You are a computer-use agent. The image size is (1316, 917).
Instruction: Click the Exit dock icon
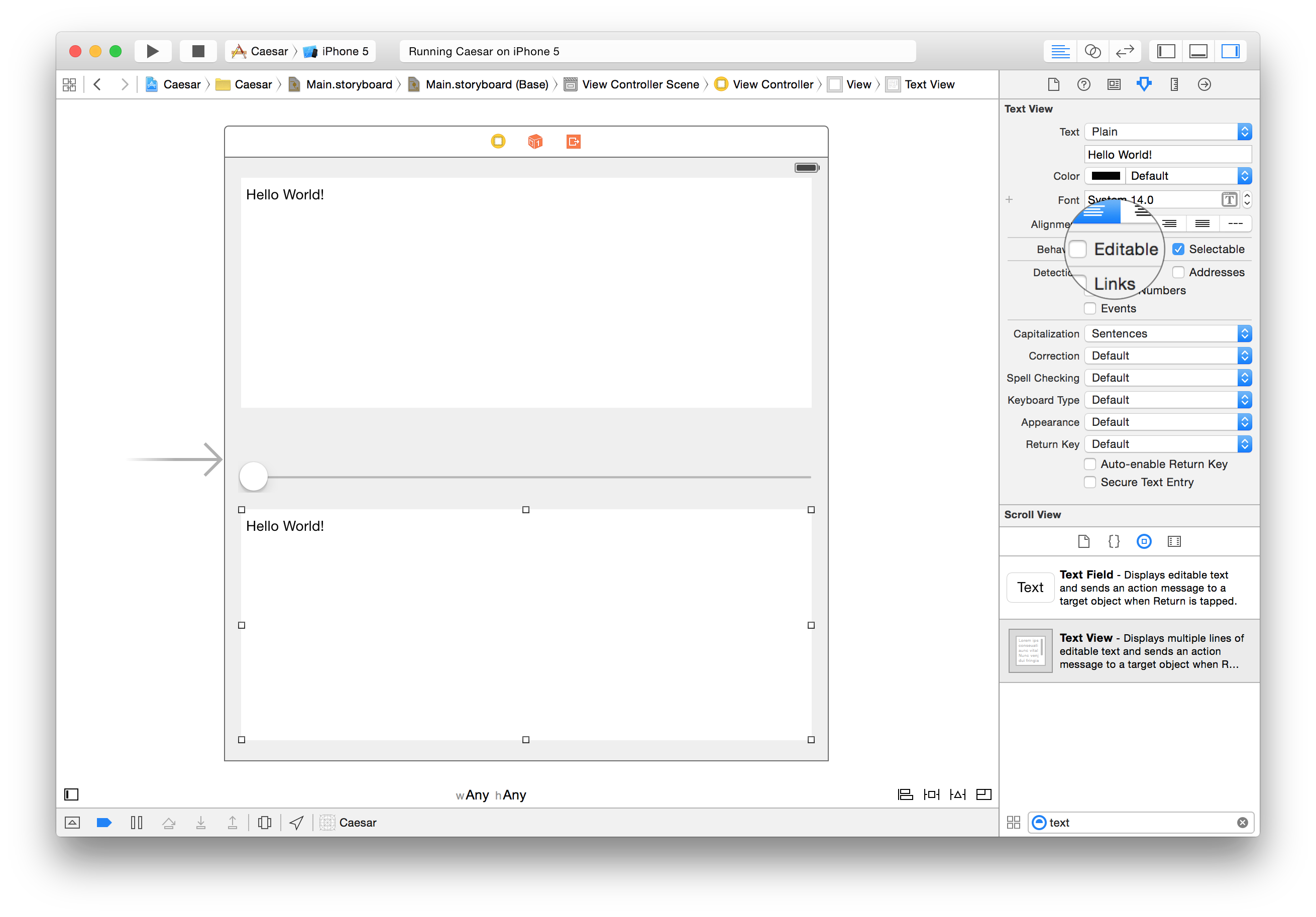(x=573, y=142)
